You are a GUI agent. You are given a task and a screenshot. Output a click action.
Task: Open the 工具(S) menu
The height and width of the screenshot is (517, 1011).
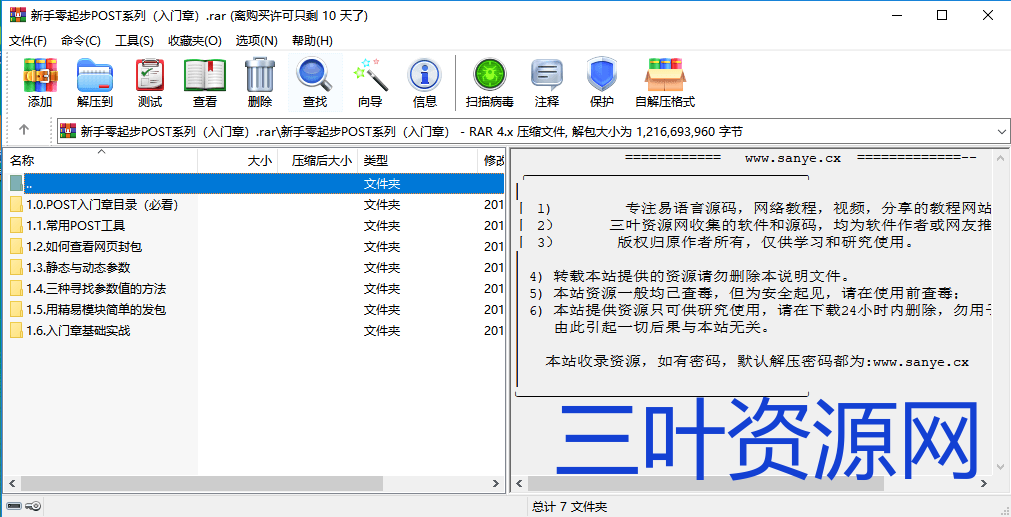pyautogui.click(x=134, y=40)
